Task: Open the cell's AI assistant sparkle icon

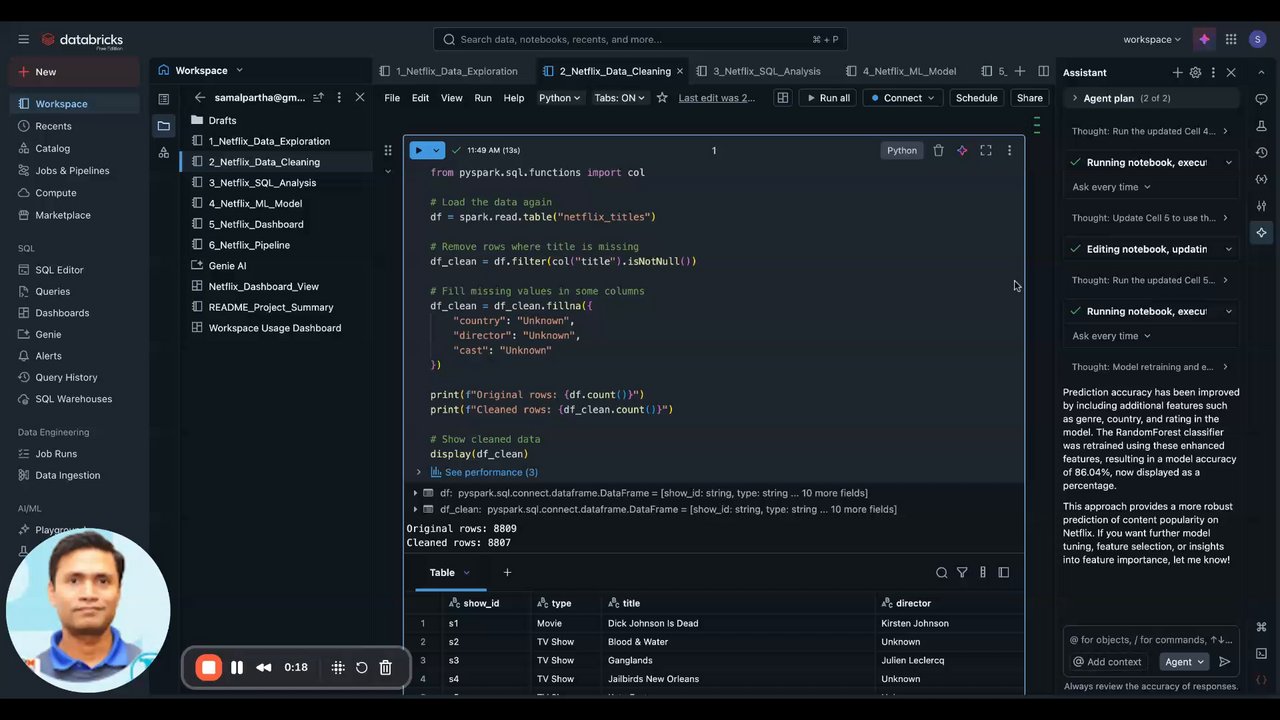Action: (962, 150)
